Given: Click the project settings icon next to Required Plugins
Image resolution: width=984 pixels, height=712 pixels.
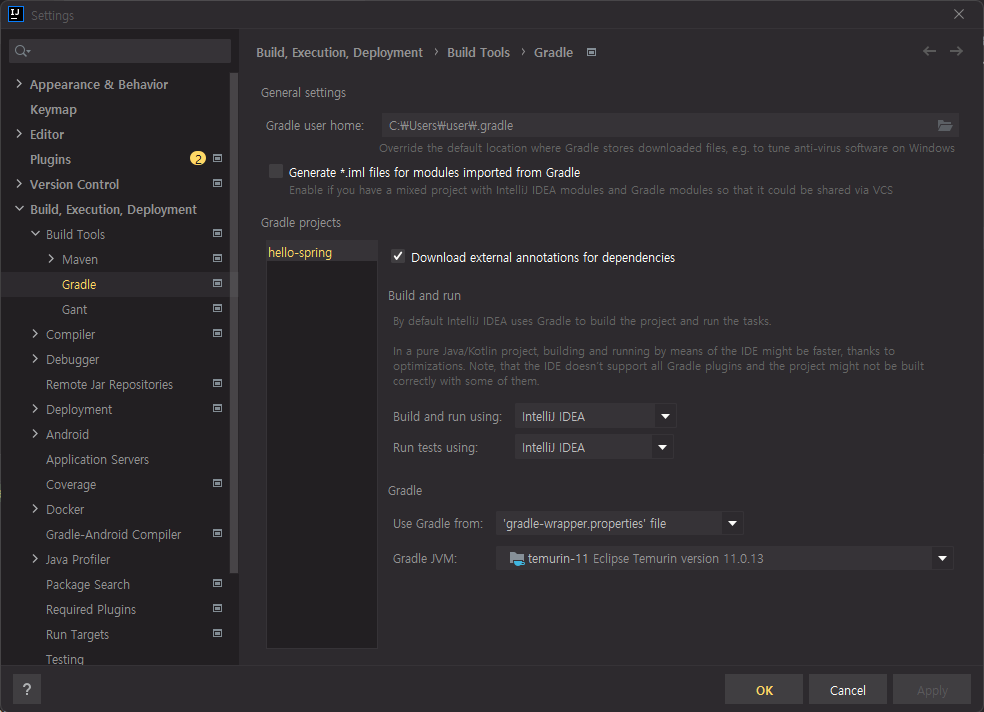Looking at the screenshot, I should 218,608.
